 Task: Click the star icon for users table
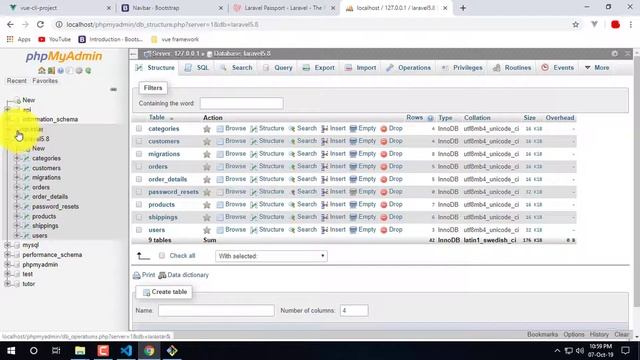[x=207, y=230]
